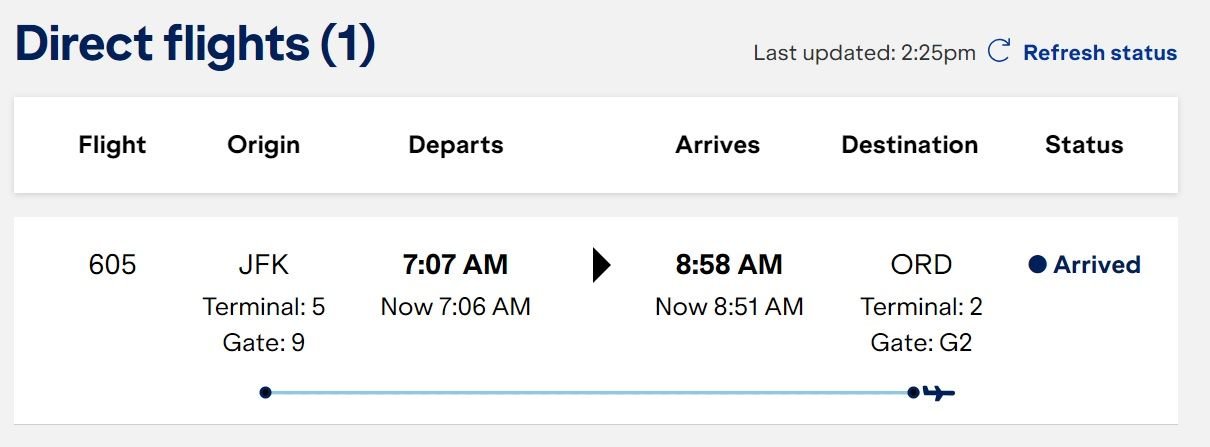The height and width of the screenshot is (447, 1210).
Task: Select flight number 605
Action: point(112,265)
